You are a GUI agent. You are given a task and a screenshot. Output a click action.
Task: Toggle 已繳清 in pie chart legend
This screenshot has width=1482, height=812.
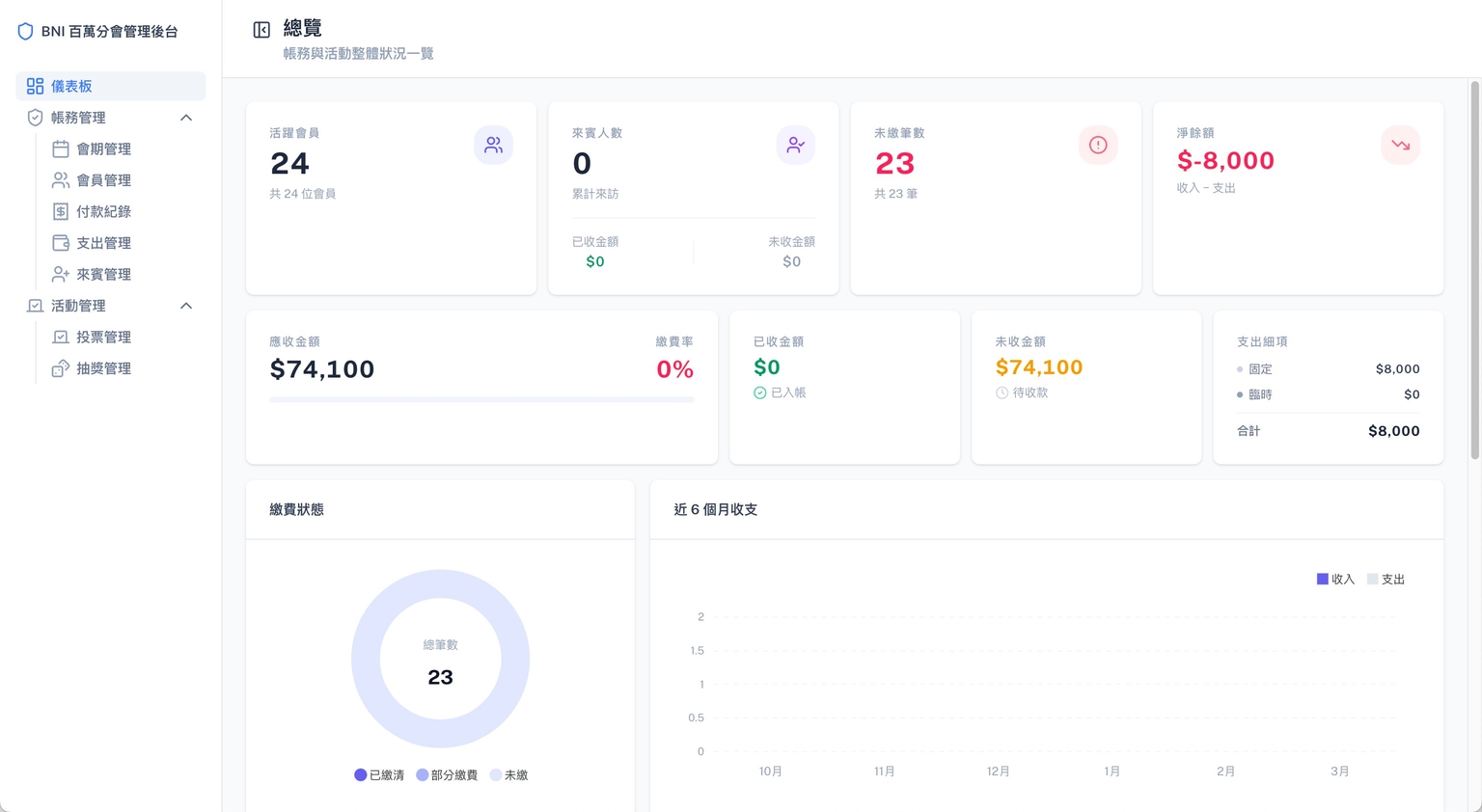(378, 774)
